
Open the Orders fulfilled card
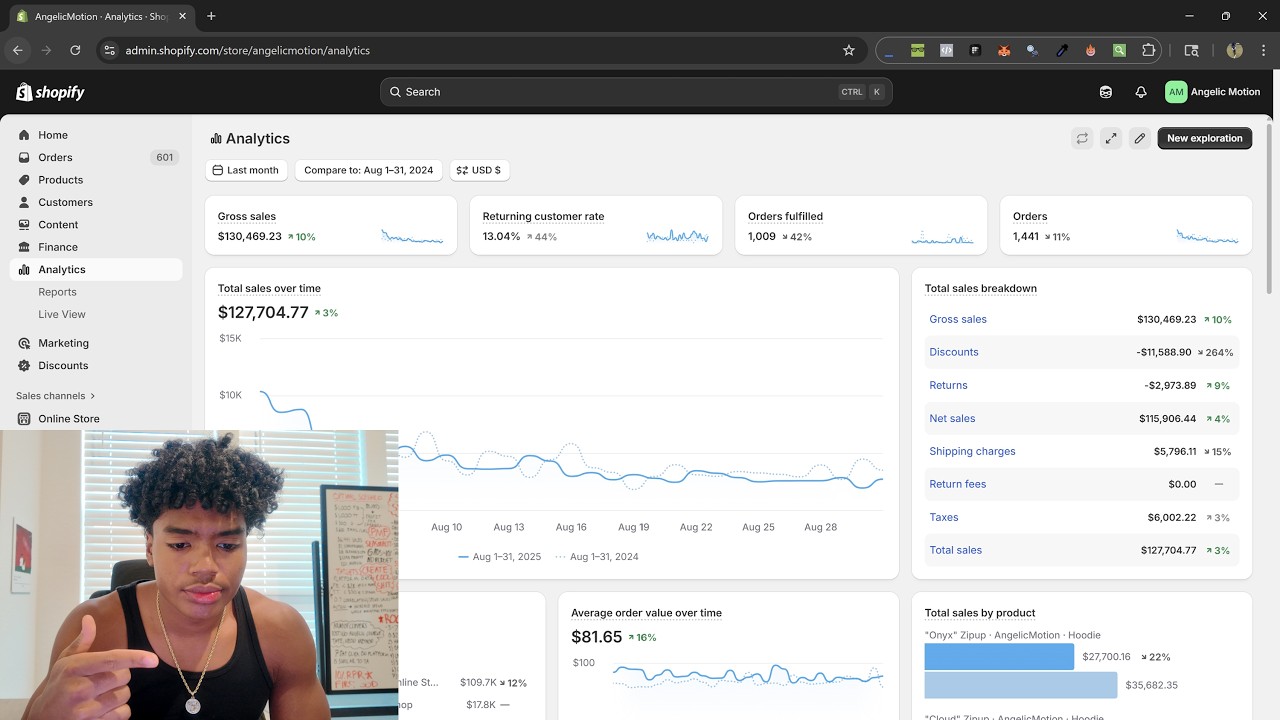(861, 225)
